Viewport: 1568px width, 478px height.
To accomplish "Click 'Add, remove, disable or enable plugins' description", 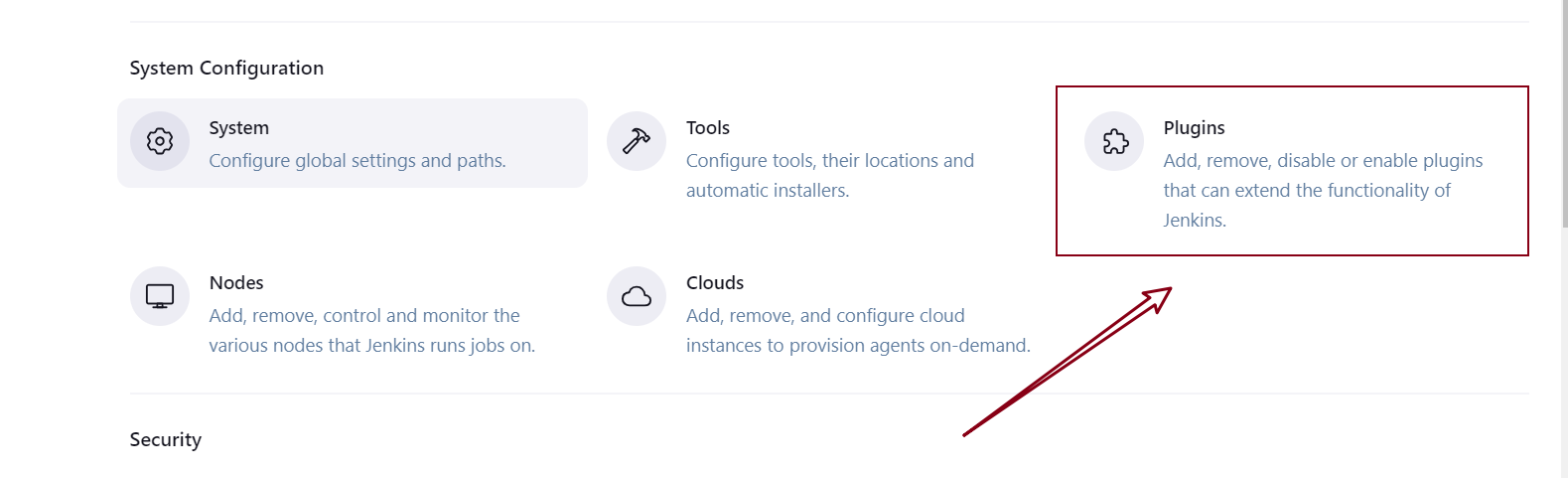I will (1323, 190).
